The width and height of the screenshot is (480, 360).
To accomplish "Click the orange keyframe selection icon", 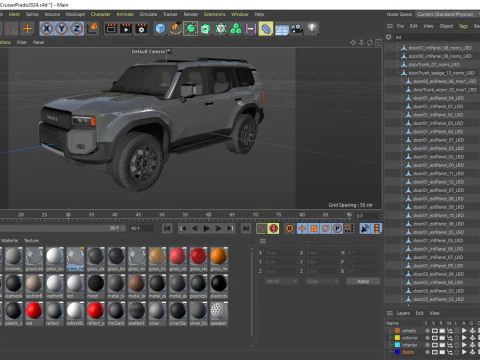I will (290, 228).
